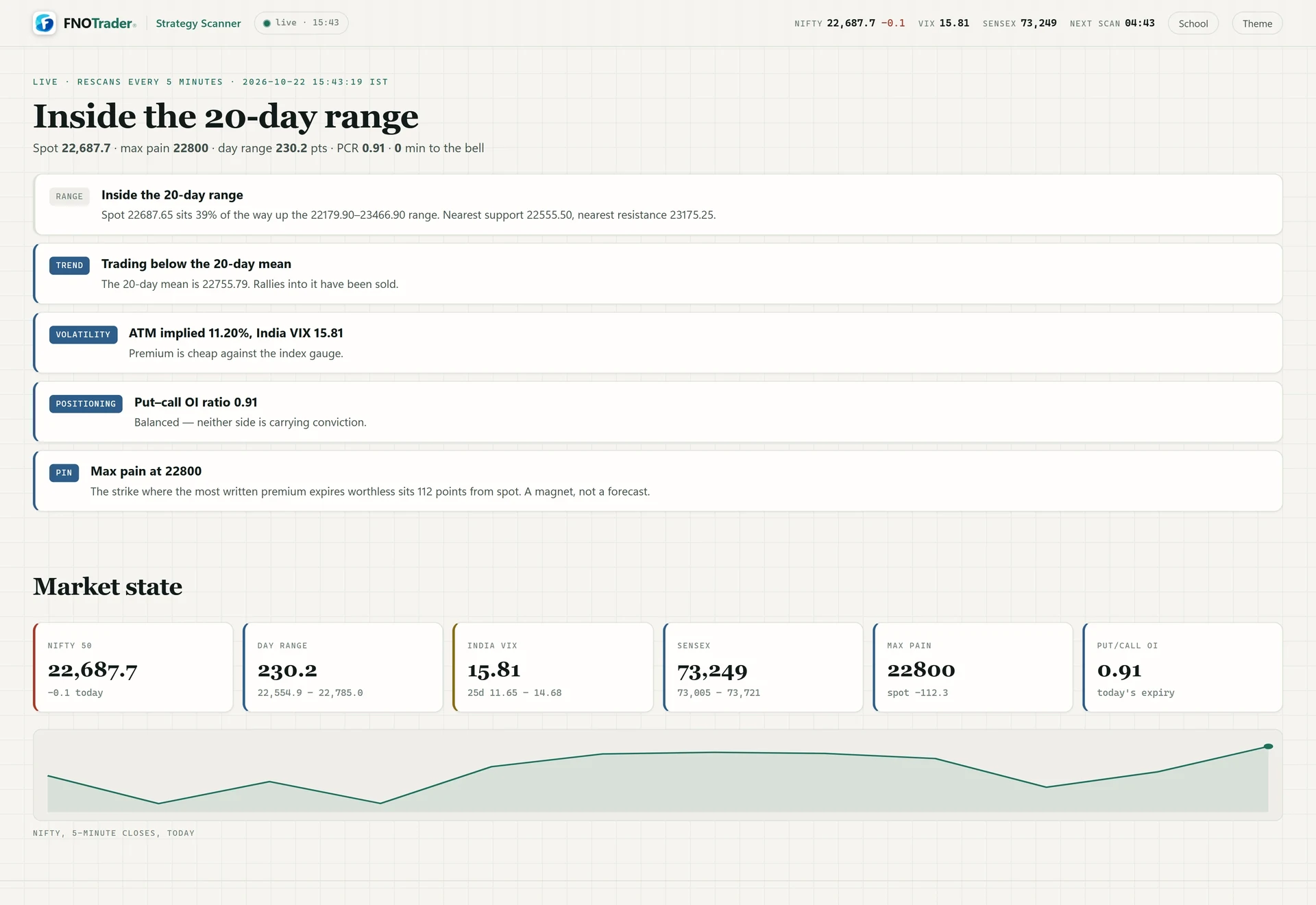Select the 'ATM implied 11.20%, India VIX 15.81' heading
The width and height of the screenshot is (1316, 905).
tap(236, 333)
